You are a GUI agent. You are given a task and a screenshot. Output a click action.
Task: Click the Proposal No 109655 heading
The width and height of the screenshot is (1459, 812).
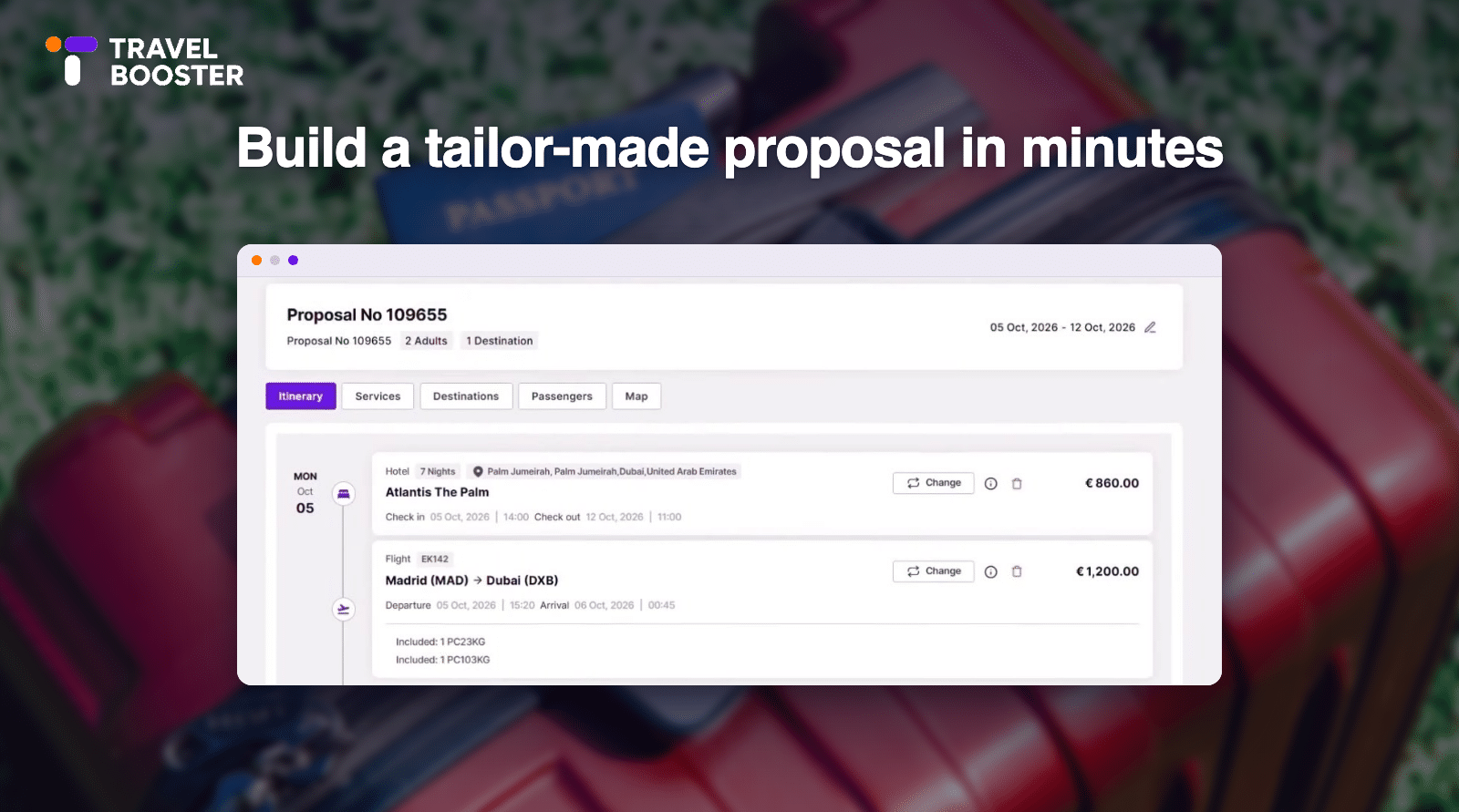pyautogui.click(x=367, y=314)
